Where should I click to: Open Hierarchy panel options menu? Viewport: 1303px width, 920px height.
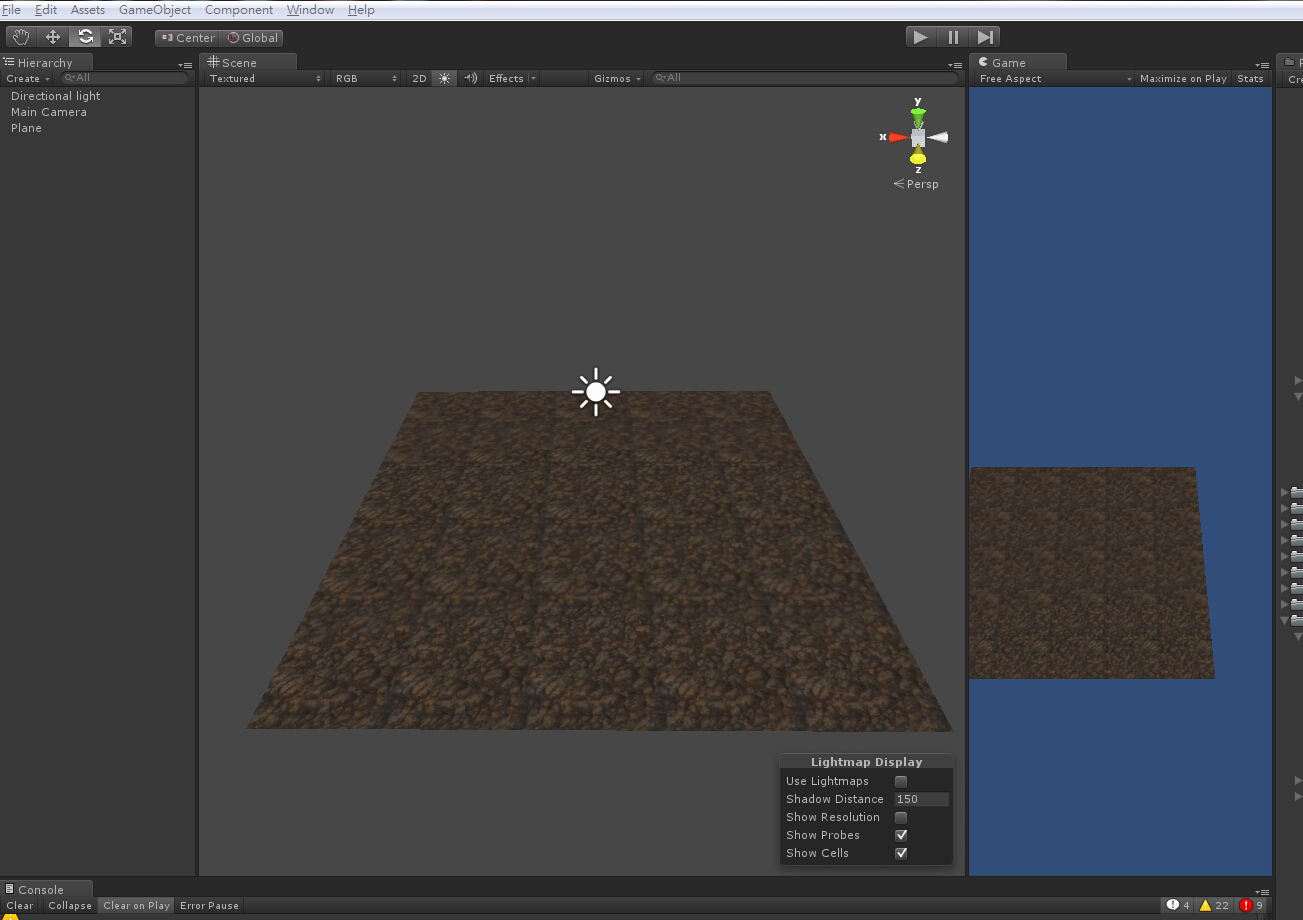pos(185,63)
